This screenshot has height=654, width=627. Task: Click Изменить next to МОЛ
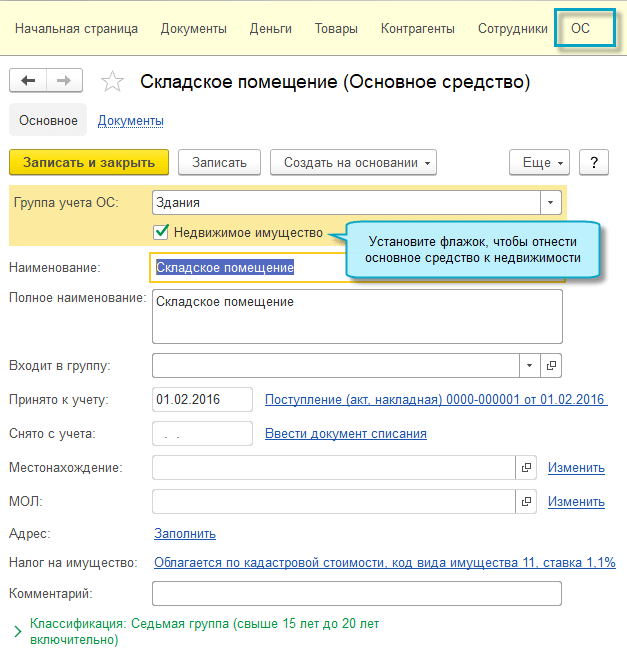(576, 501)
